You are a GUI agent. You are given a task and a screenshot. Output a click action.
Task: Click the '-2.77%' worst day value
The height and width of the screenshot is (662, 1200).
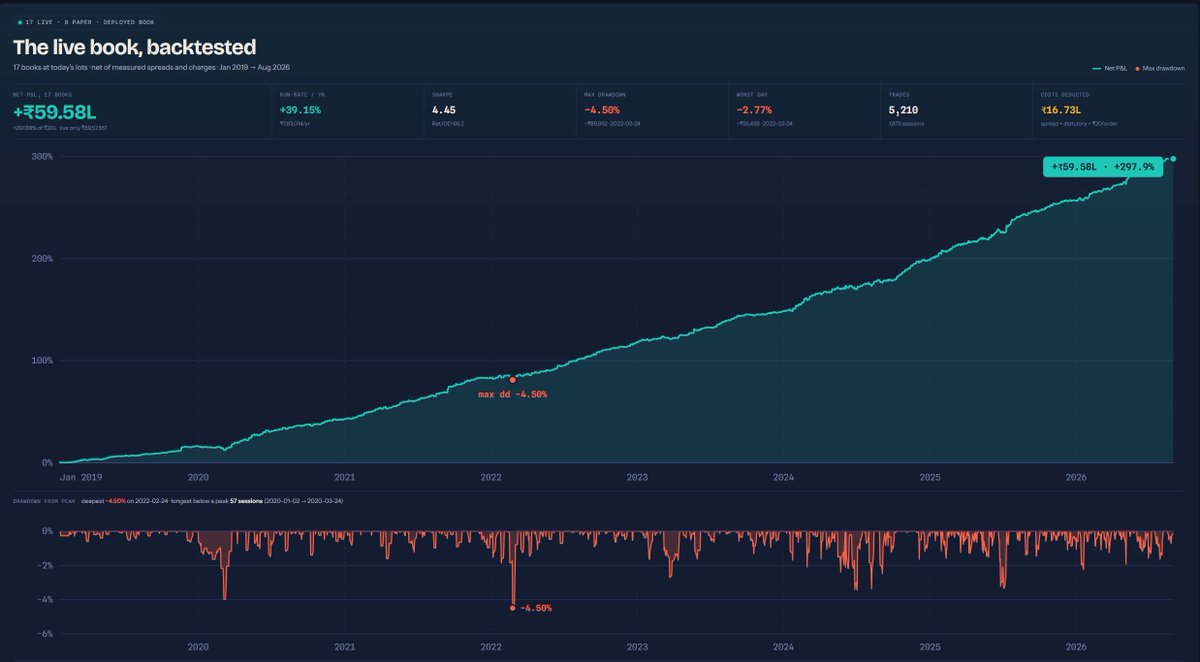pyautogui.click(x=755, y=109)
